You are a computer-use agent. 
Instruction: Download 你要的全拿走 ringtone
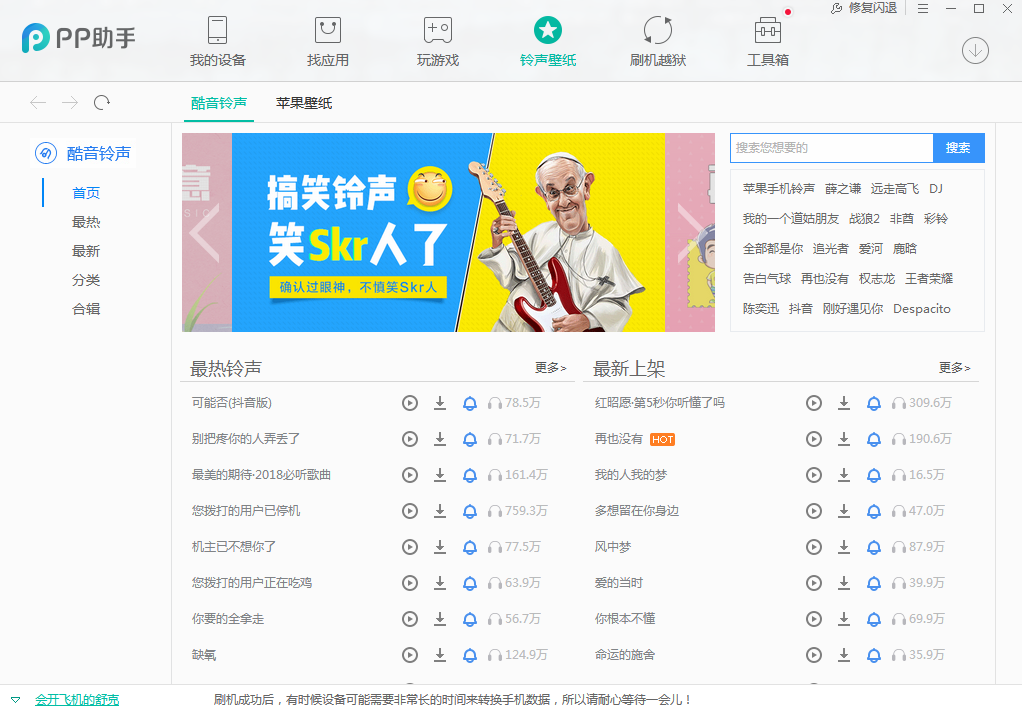tap(440, 619)
